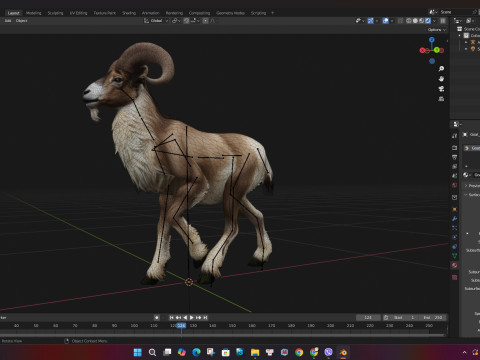Open the pivot point dropdown
This screenshot has height=360, width=480.
pyautogui.click(x=176, y=21)
